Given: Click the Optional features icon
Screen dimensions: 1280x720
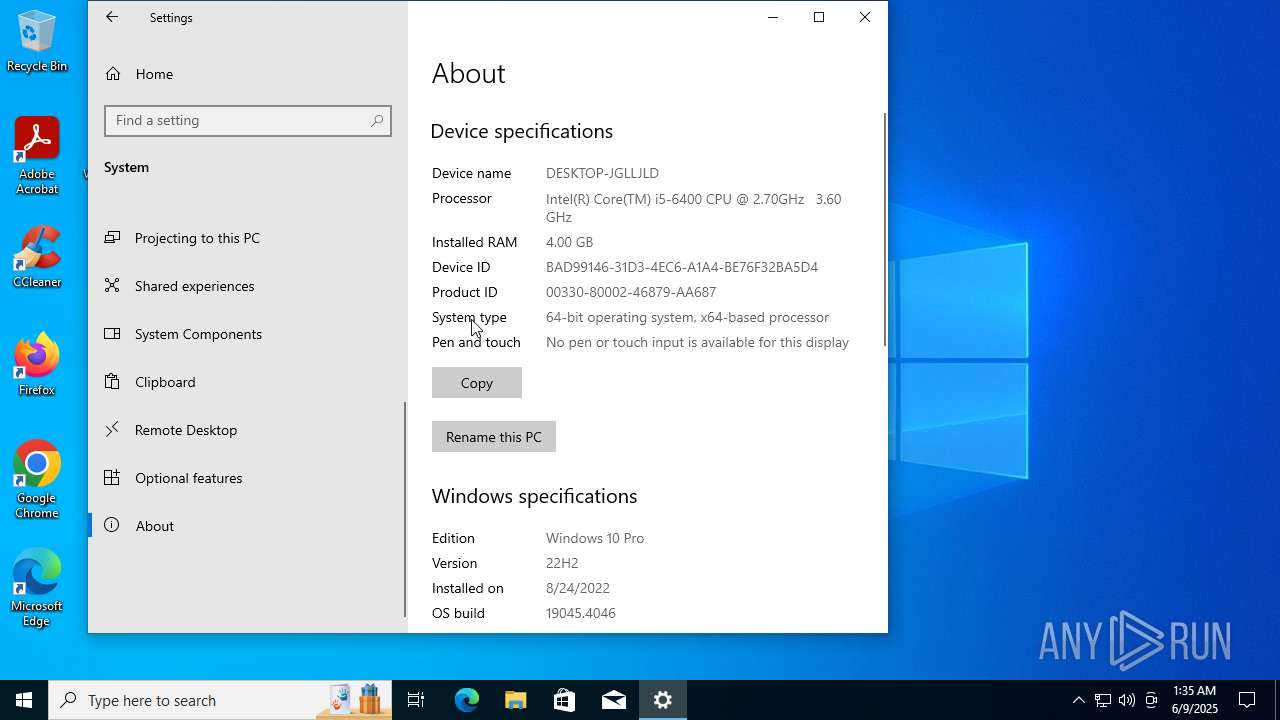Looking at the screenshot, I should coord(113,478).
